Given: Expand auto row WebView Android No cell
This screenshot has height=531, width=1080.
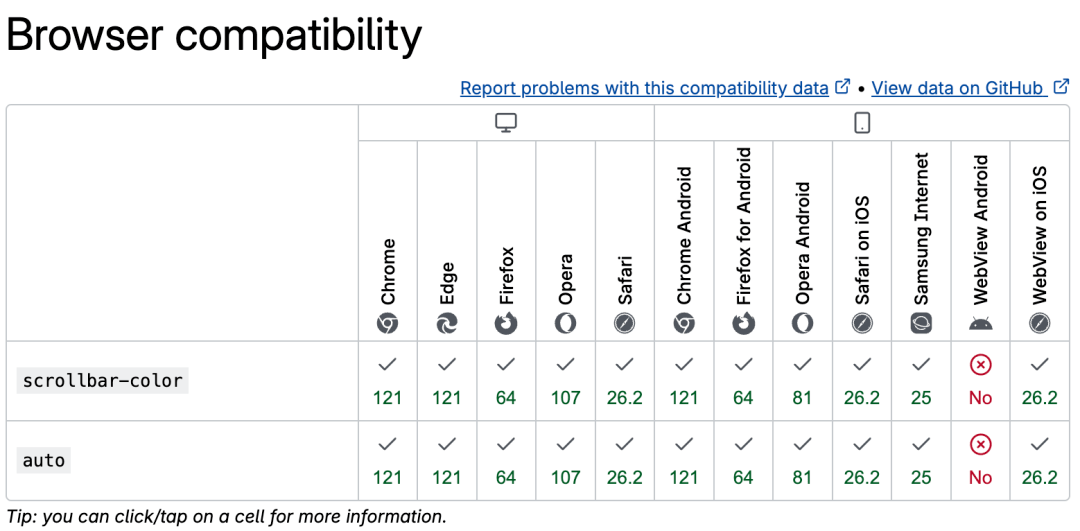Looking at the screenshot, I should [x=980, y=461].
